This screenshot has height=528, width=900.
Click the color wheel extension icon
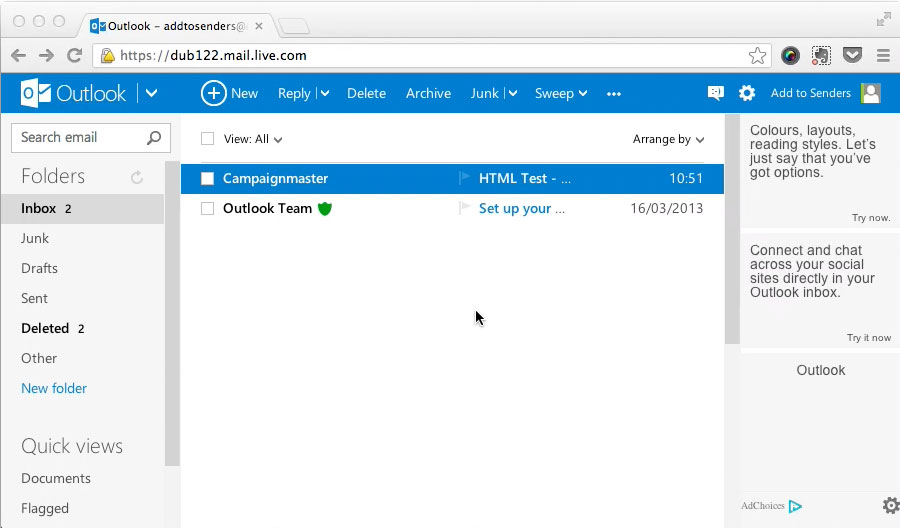click(790, 56)
